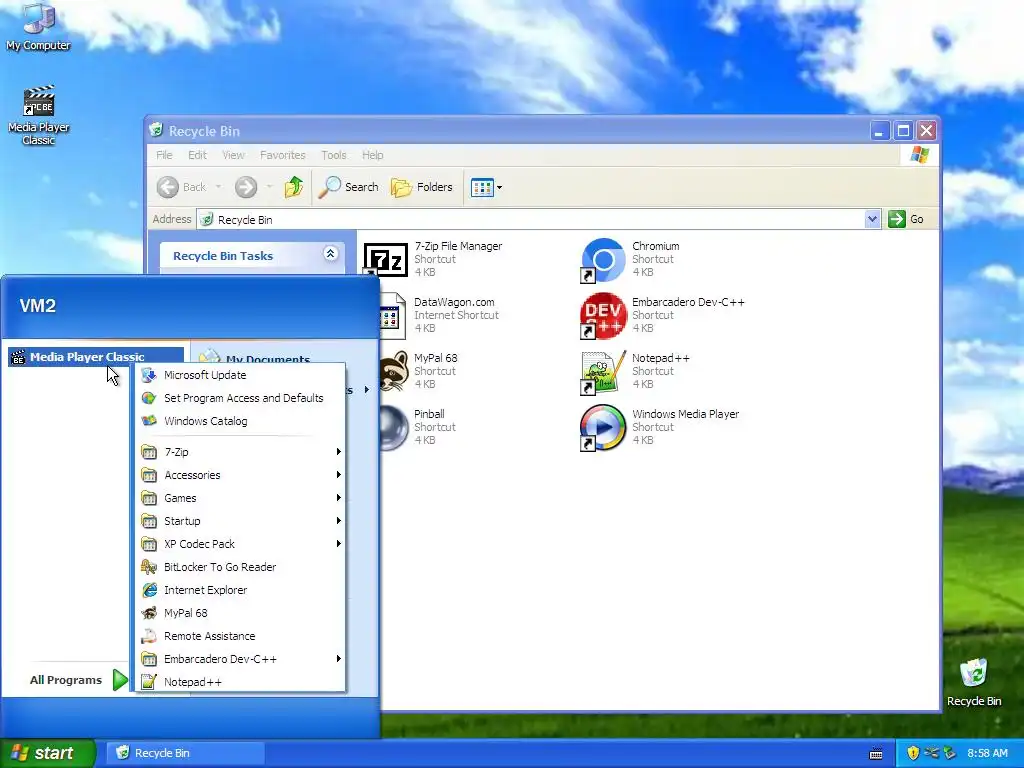Click the Up folder toolbar icon
1024x768 pixels.
pos(293,187)
